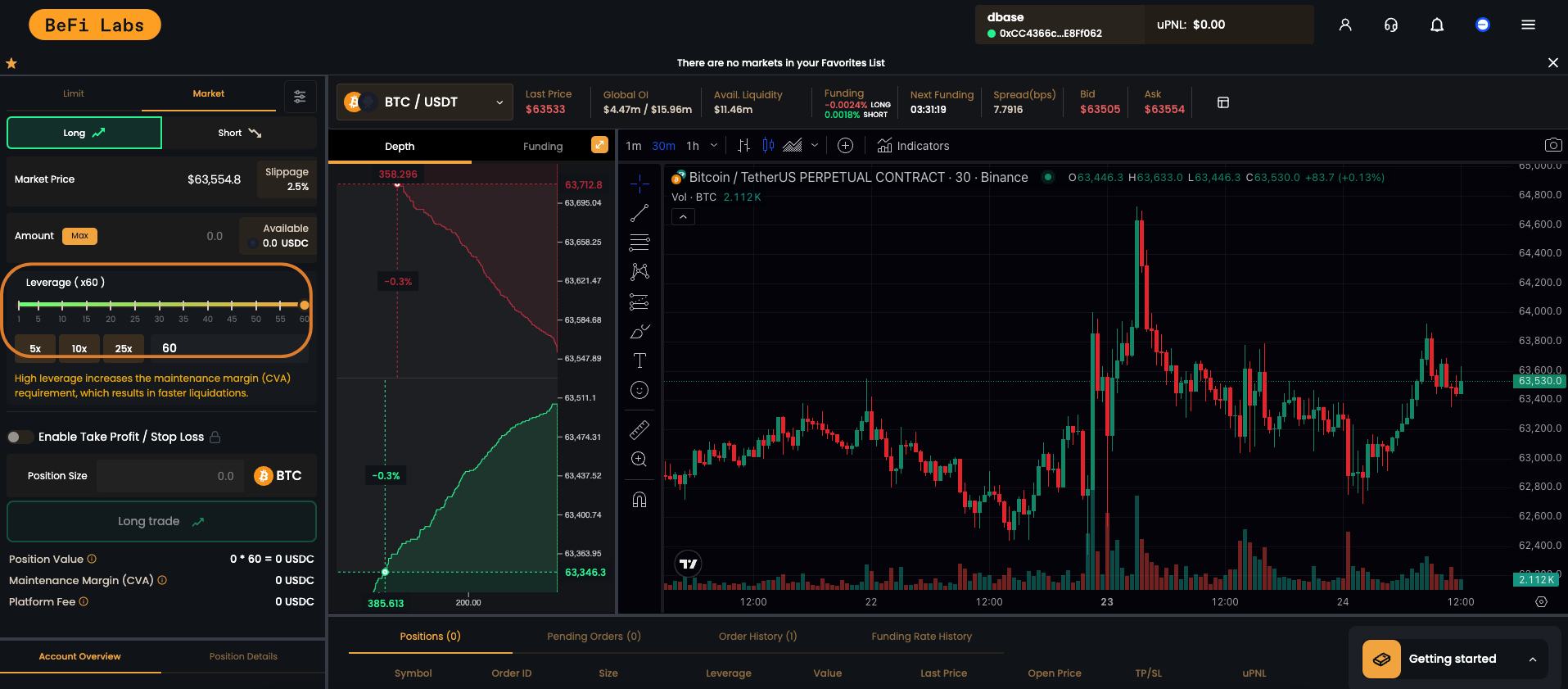Screen dimensions: 1568x689
Task: Switch to the Limit order tab
Action: coord(74,94)
